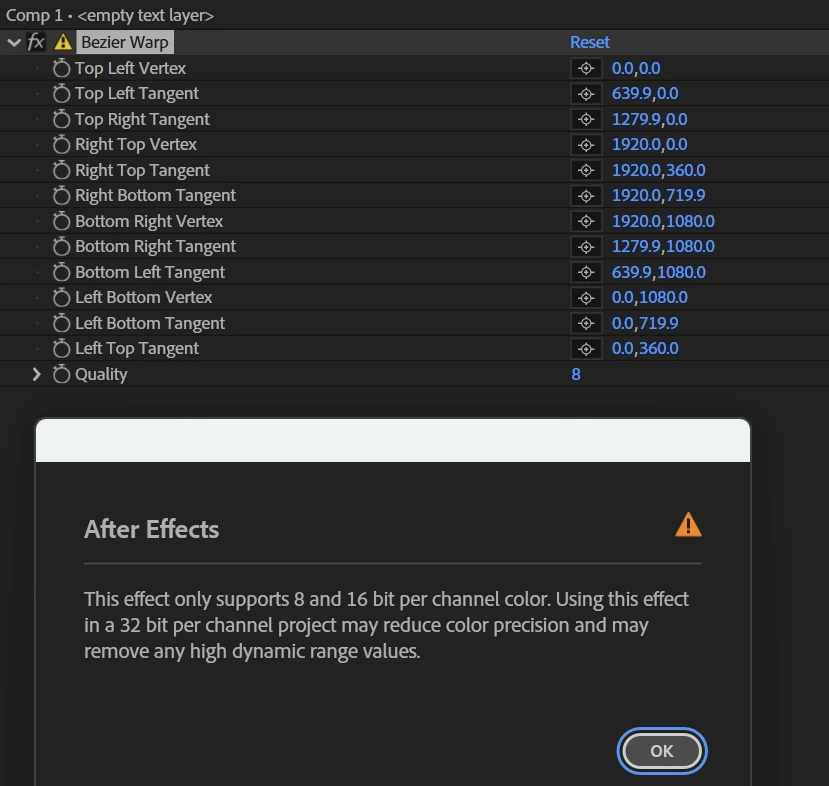Edit Bottom Left Tangent value 639.9,1080.0
Image resolution: width=829 pixels, height=786 pixels.
tap(658, 272)
